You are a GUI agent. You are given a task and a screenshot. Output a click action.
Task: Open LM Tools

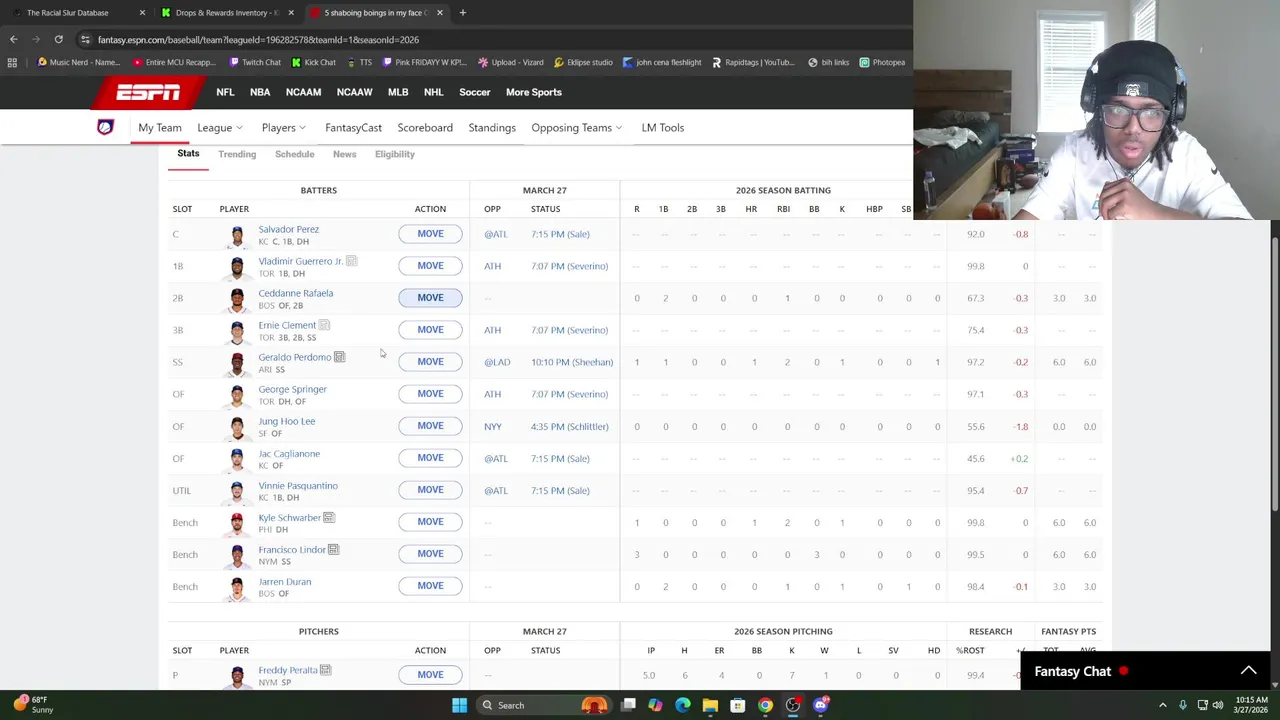pos(663,128)
